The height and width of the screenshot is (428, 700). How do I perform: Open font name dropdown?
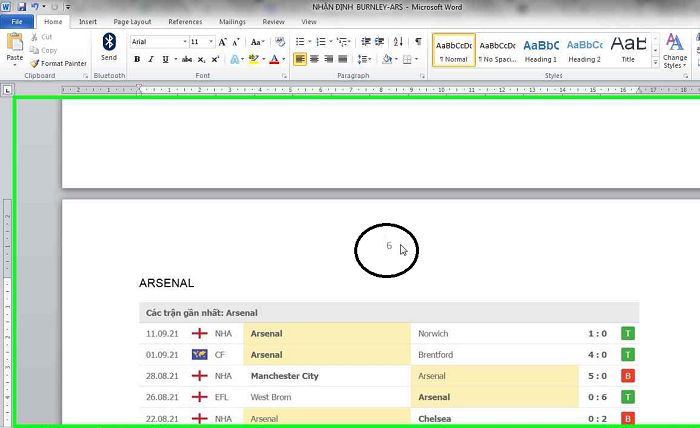pyautogui.click(x=185, y=42)
